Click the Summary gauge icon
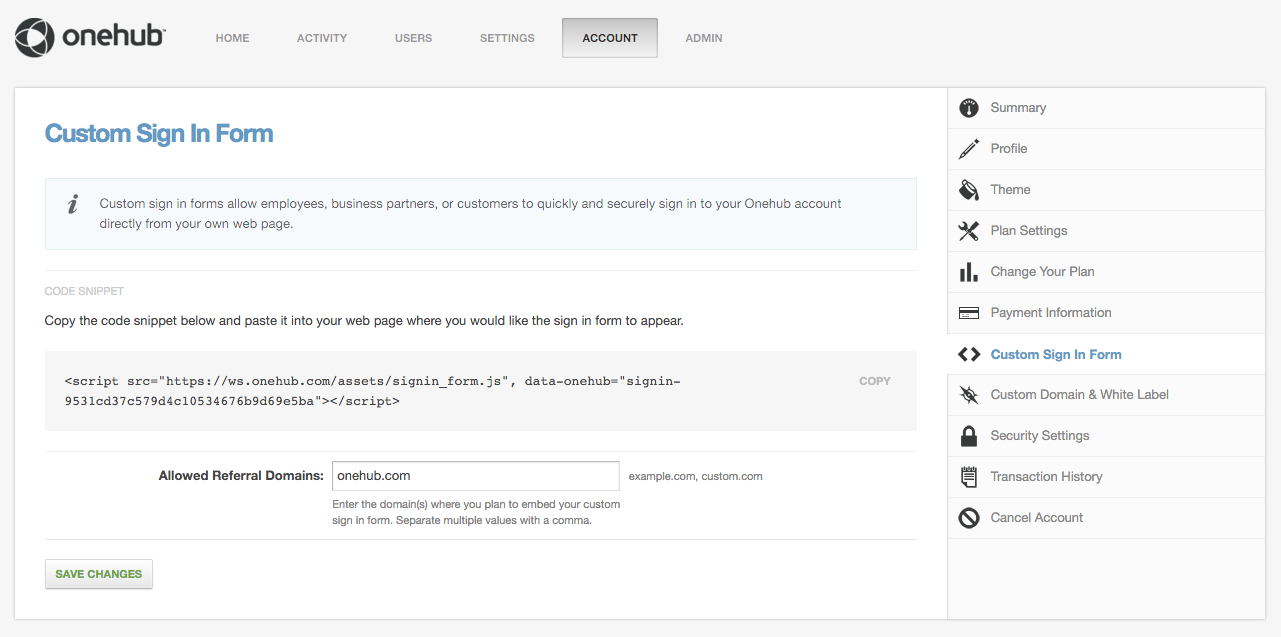 pyautogui.click(x=968, y=108)
